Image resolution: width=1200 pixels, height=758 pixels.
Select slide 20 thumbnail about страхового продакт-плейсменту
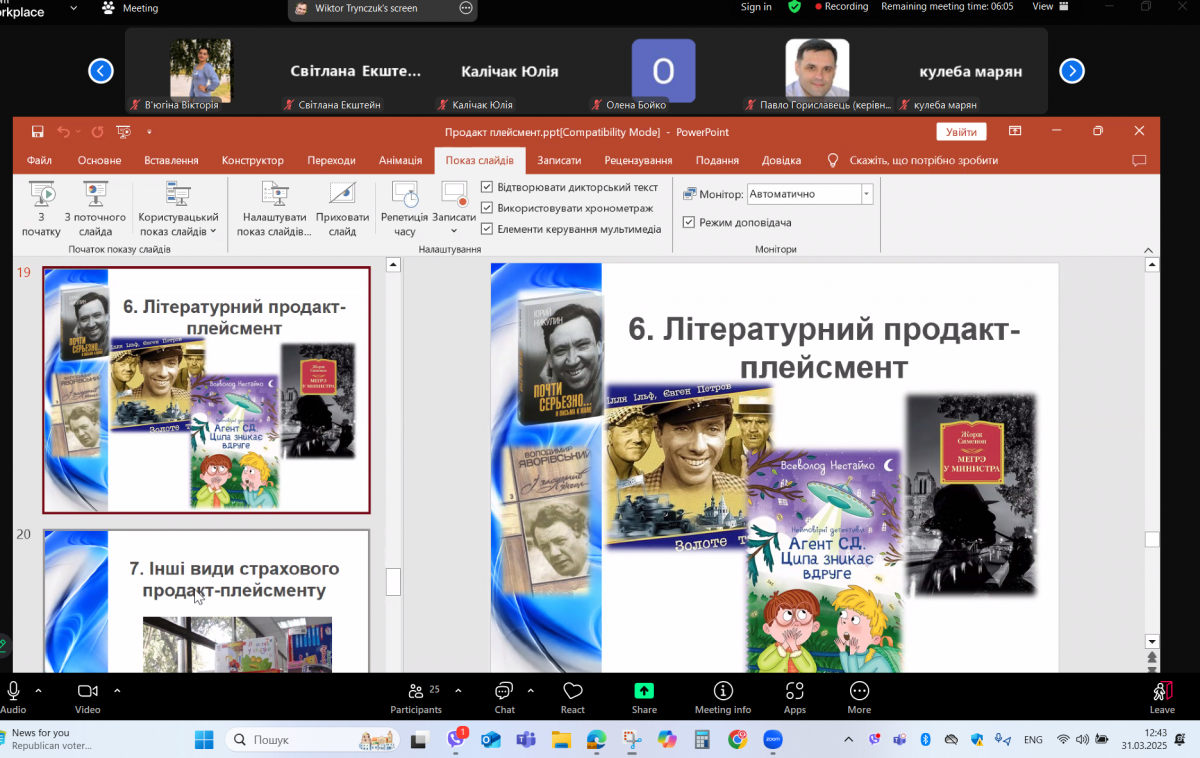point(206,601)
